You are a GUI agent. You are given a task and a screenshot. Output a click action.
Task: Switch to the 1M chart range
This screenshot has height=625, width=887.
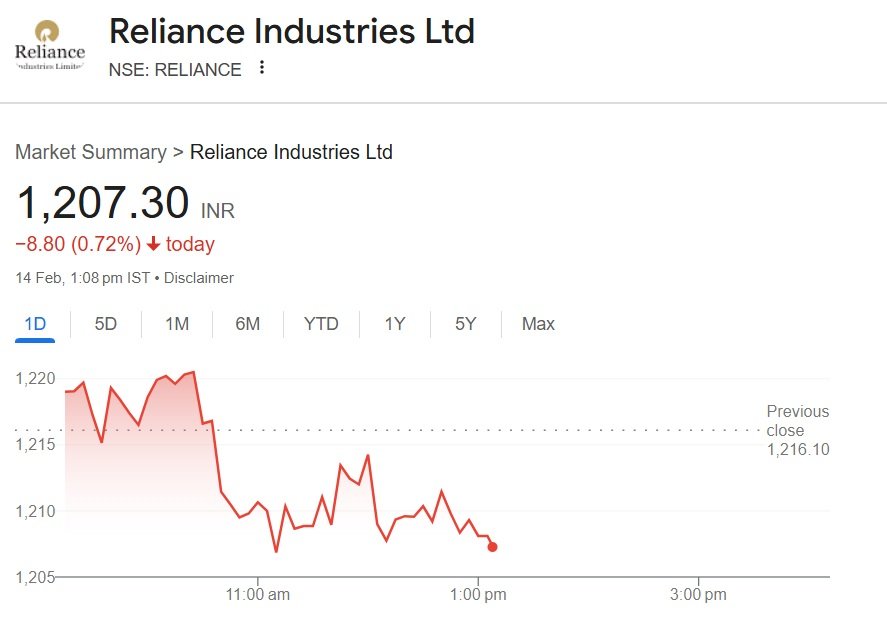(x=177, y=324)
